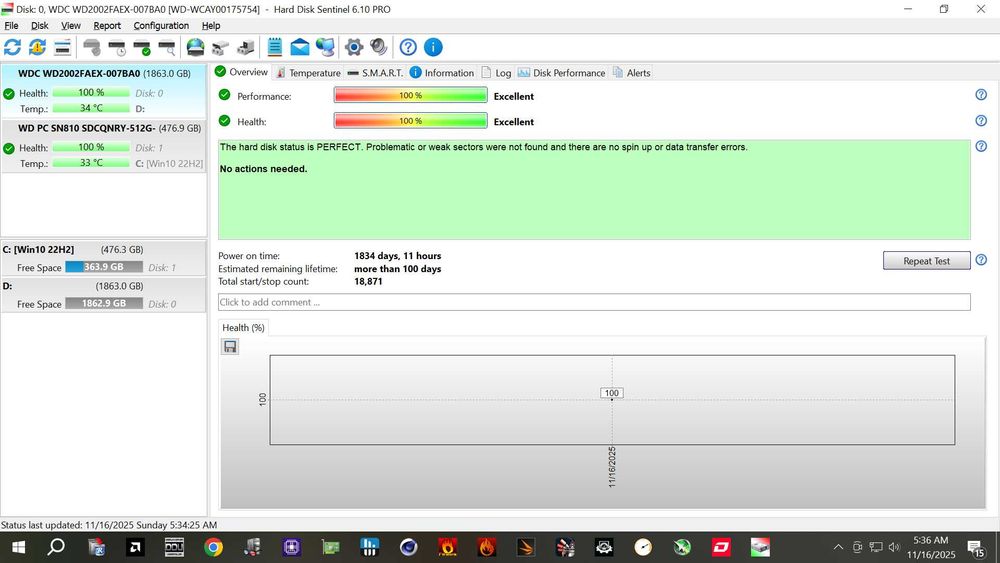This screenshot has width=1000, height=563.
Task: Click the save floppy icon above health graph
Action: click(x=230, y=346)
